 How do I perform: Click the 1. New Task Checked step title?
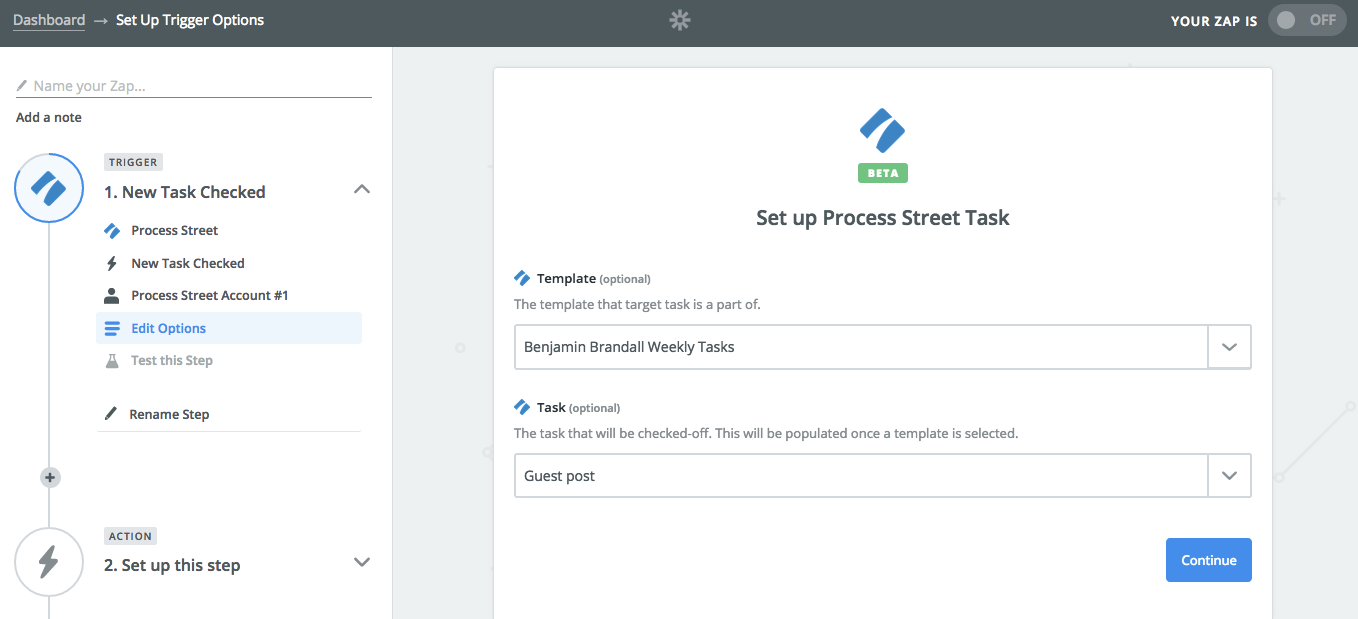(x=185, y=192)
